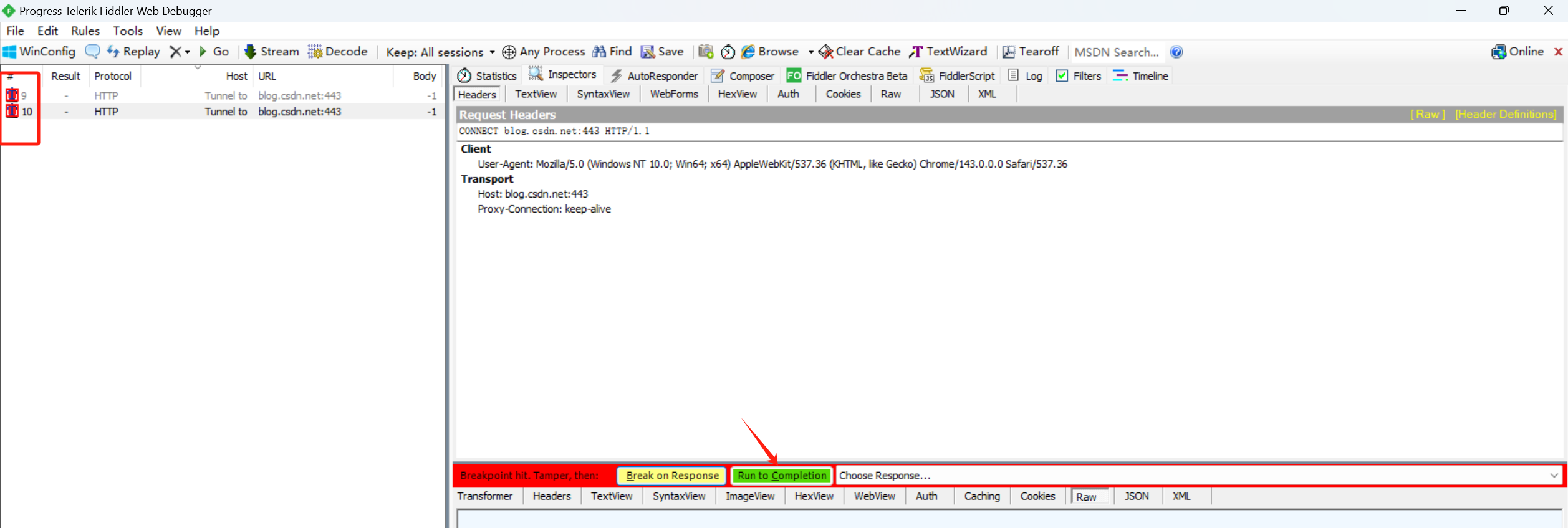Select request TextView inspector tab
This screenshot has width=1568, height=528.
tap(536, 94)
